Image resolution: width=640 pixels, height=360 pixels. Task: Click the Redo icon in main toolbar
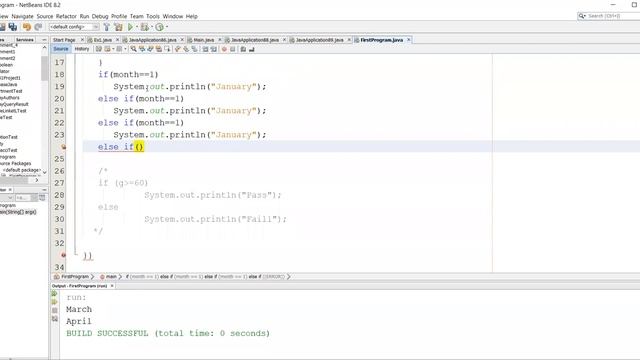click(x=38, y=27)
